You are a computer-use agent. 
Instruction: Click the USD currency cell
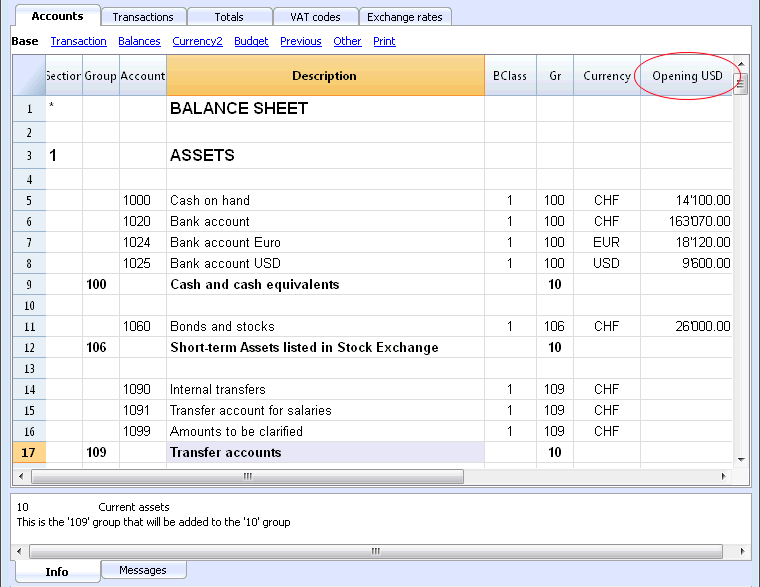pos(607,263)
